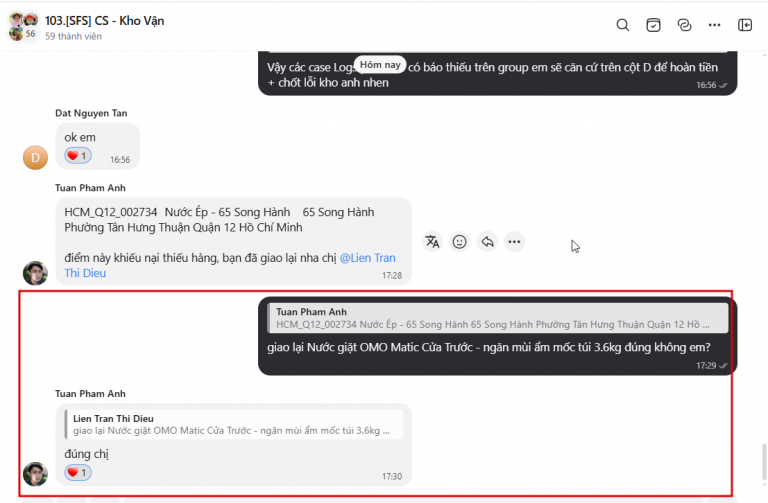Open Tuan Pham Anh's avatar beside 'đúng chị'

[35, 474]
